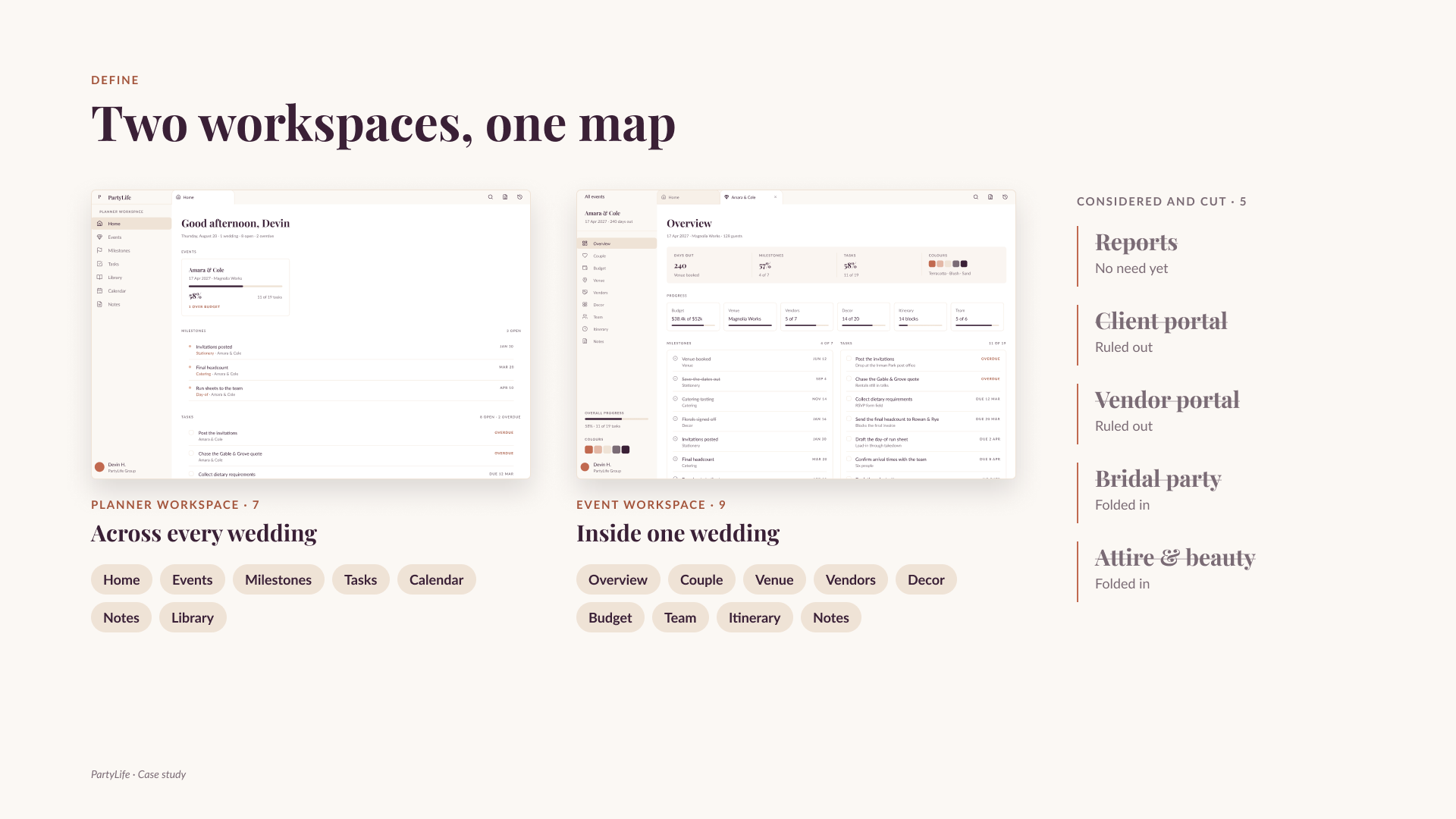Click Itinerary pill under Event Workspace
The height and width of the screenshot is (819, 1456).
(x=755, y=617)
